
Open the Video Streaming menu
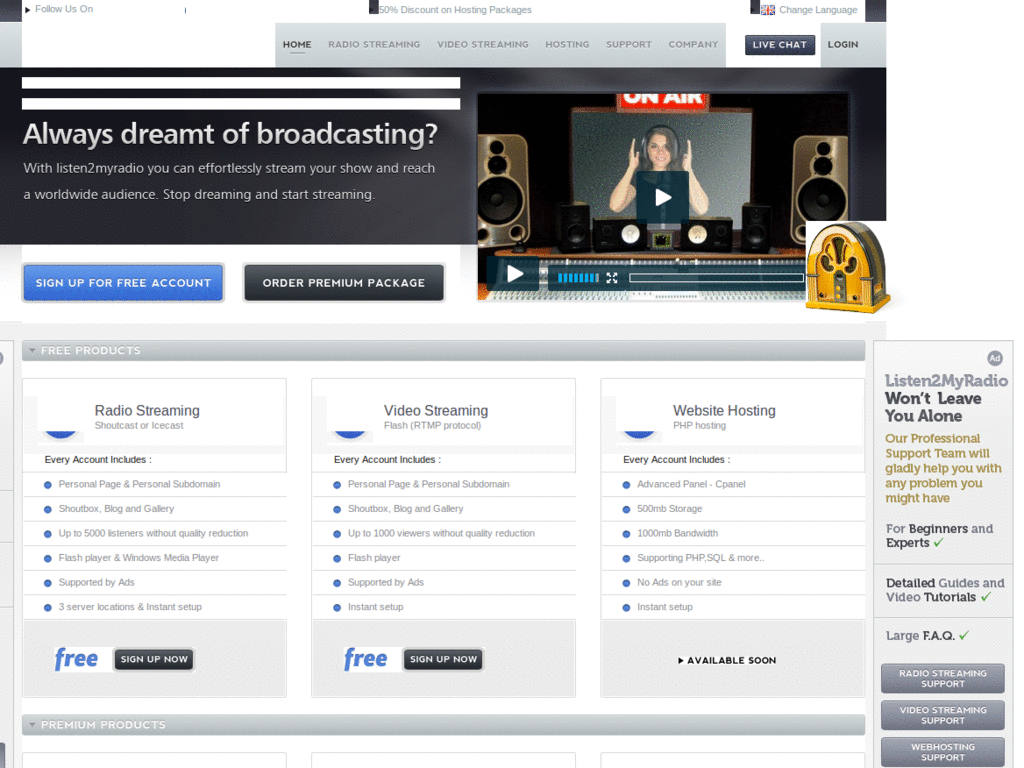click(483, 44)
